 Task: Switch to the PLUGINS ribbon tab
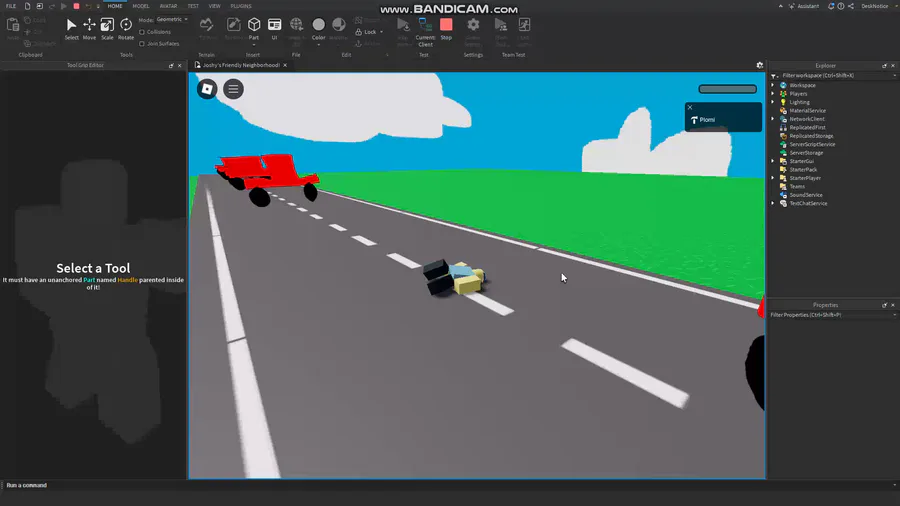point(240,6)
